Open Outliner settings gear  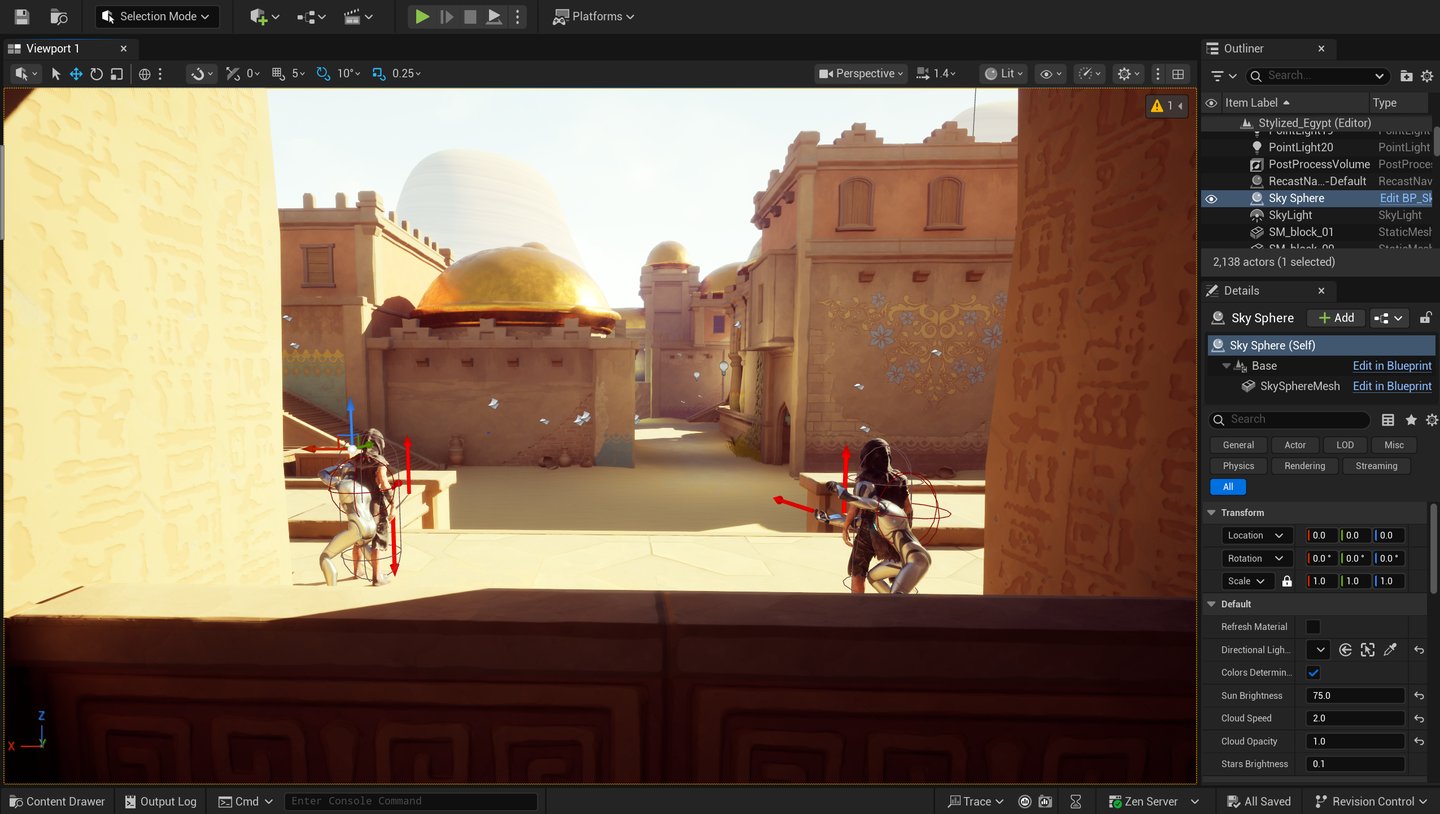(x=1429, y=76)
